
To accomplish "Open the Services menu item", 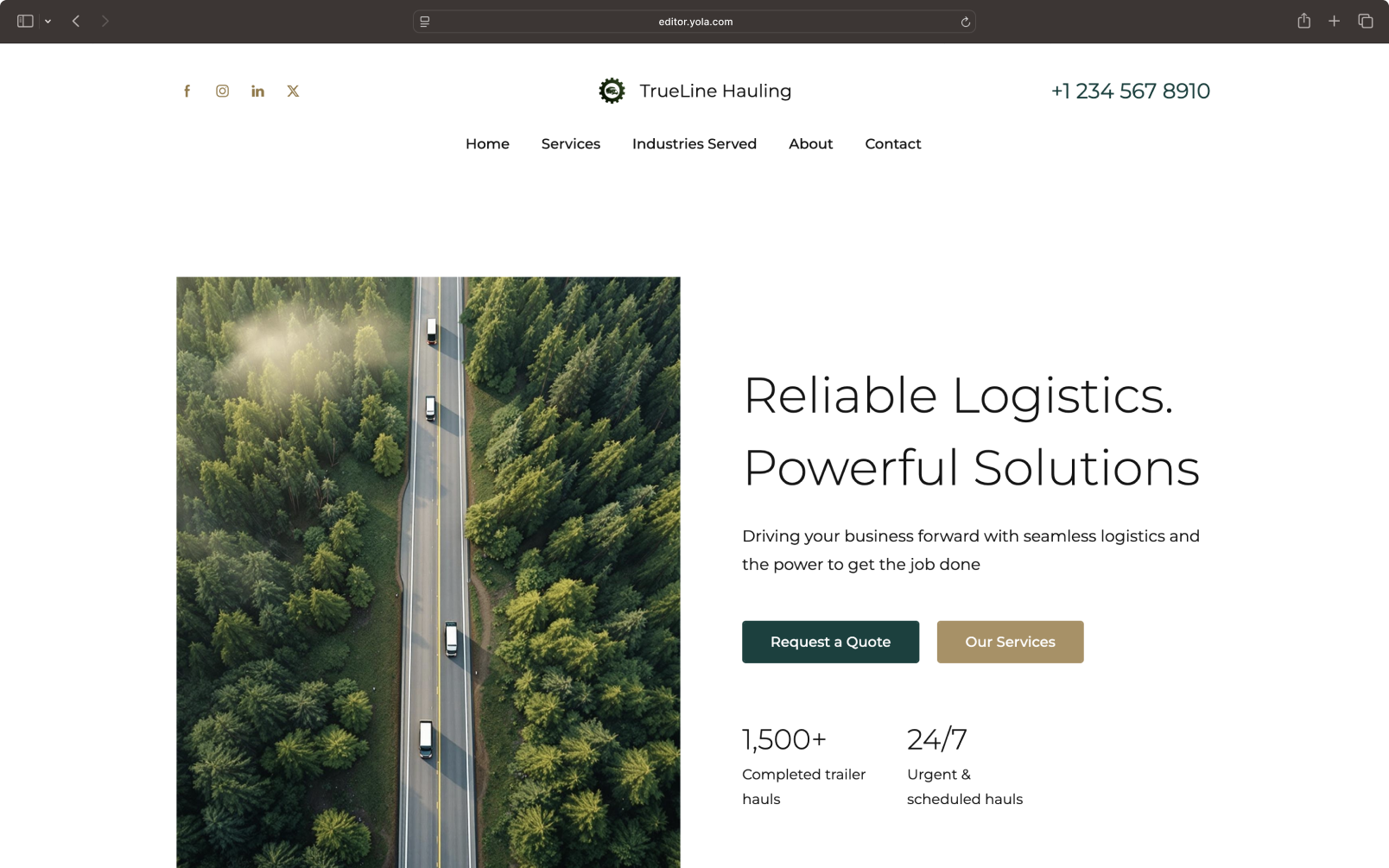I will 570,143.
